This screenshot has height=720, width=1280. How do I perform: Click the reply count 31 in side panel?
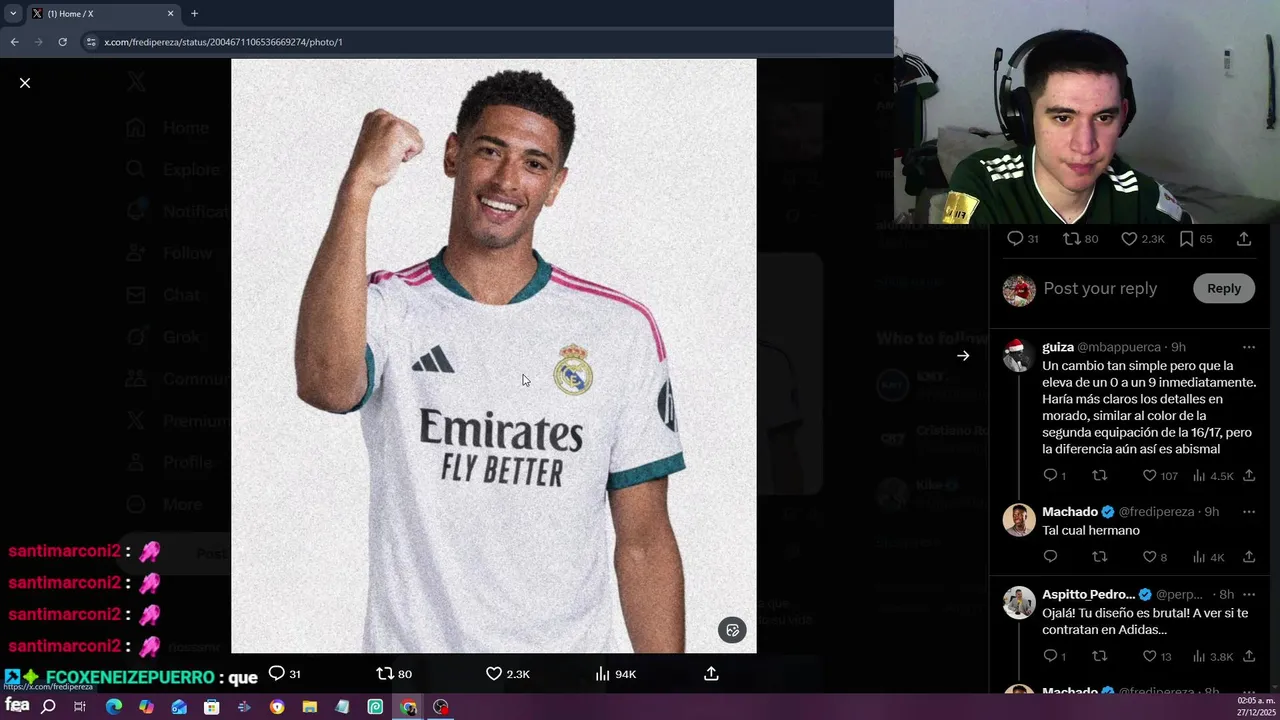point(1023,239)
